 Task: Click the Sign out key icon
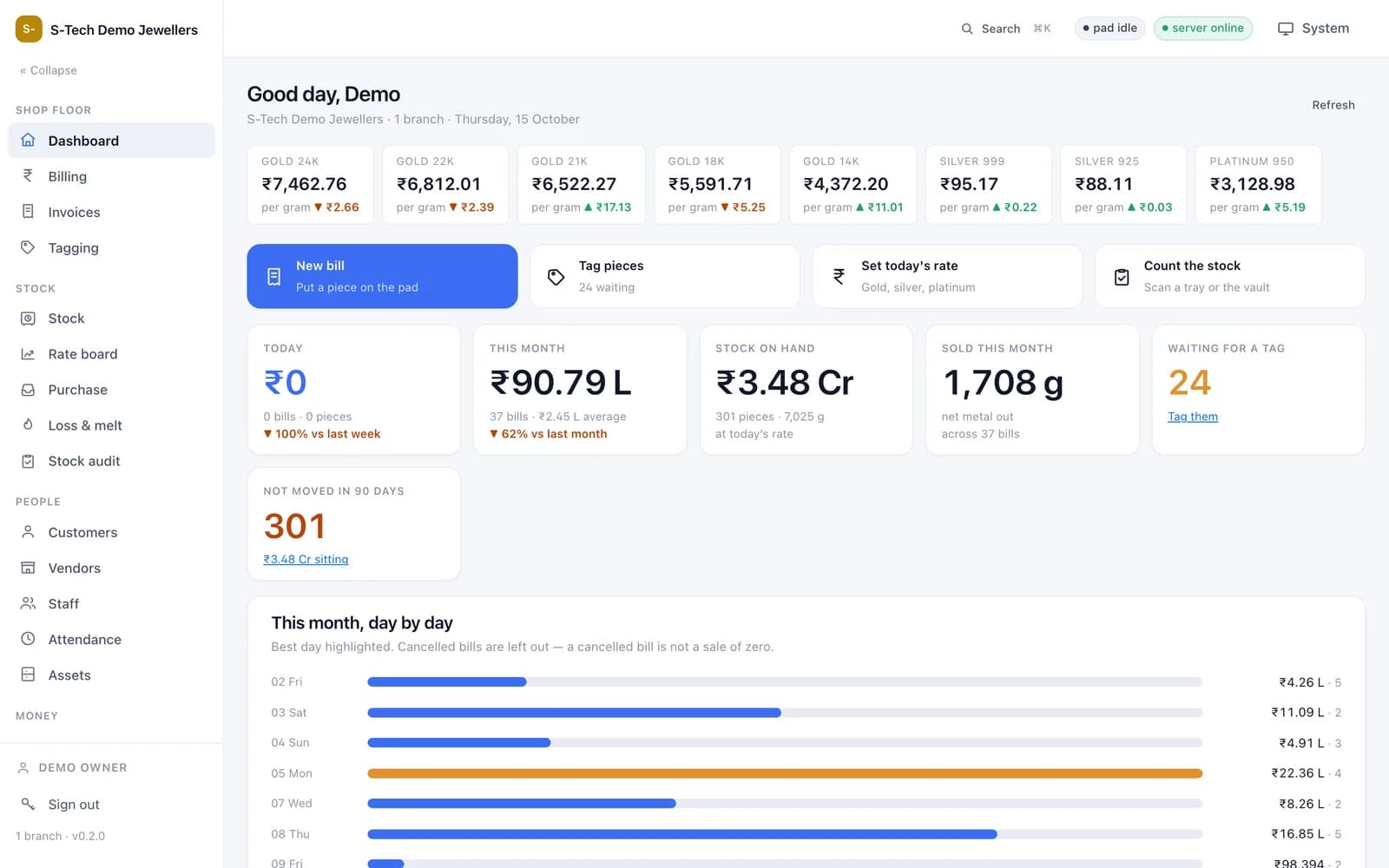point(28,804)
